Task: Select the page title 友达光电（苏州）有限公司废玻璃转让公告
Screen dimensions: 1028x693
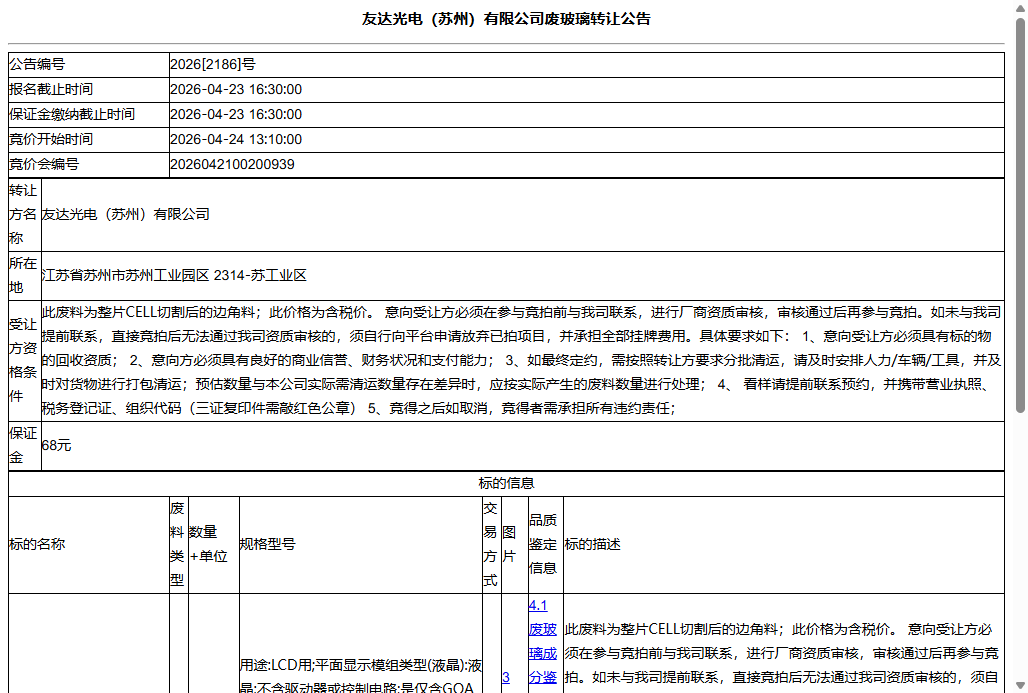Action: [x=505, y=19]
